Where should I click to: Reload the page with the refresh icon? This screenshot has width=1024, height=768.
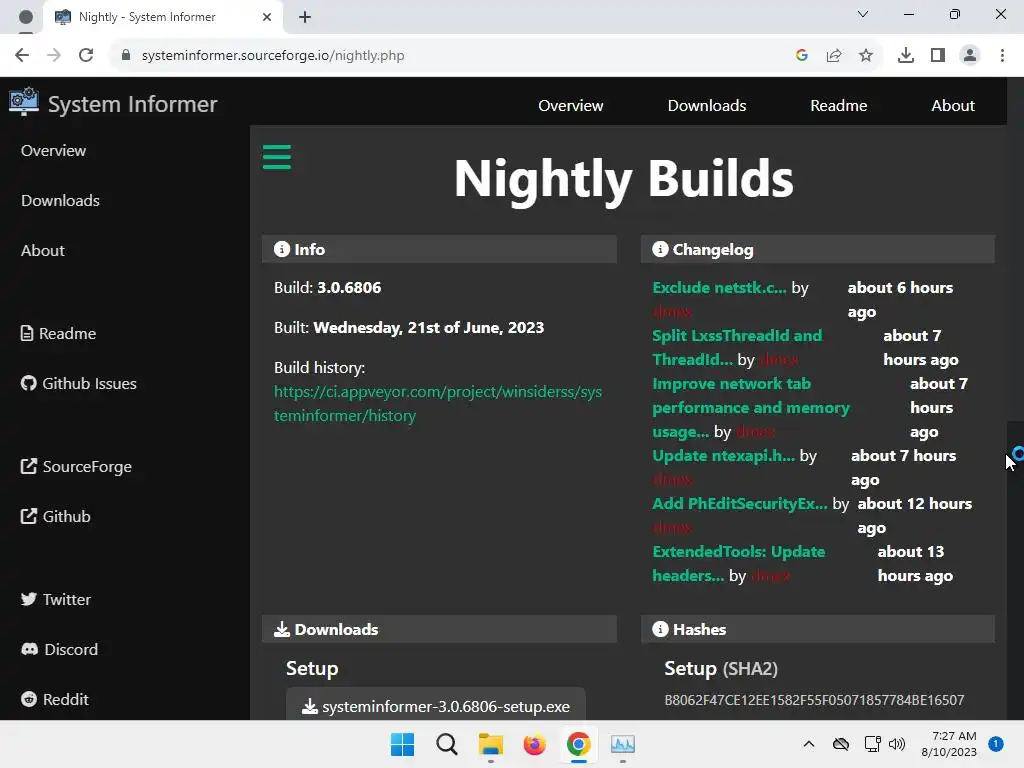[x=86, y=56]
